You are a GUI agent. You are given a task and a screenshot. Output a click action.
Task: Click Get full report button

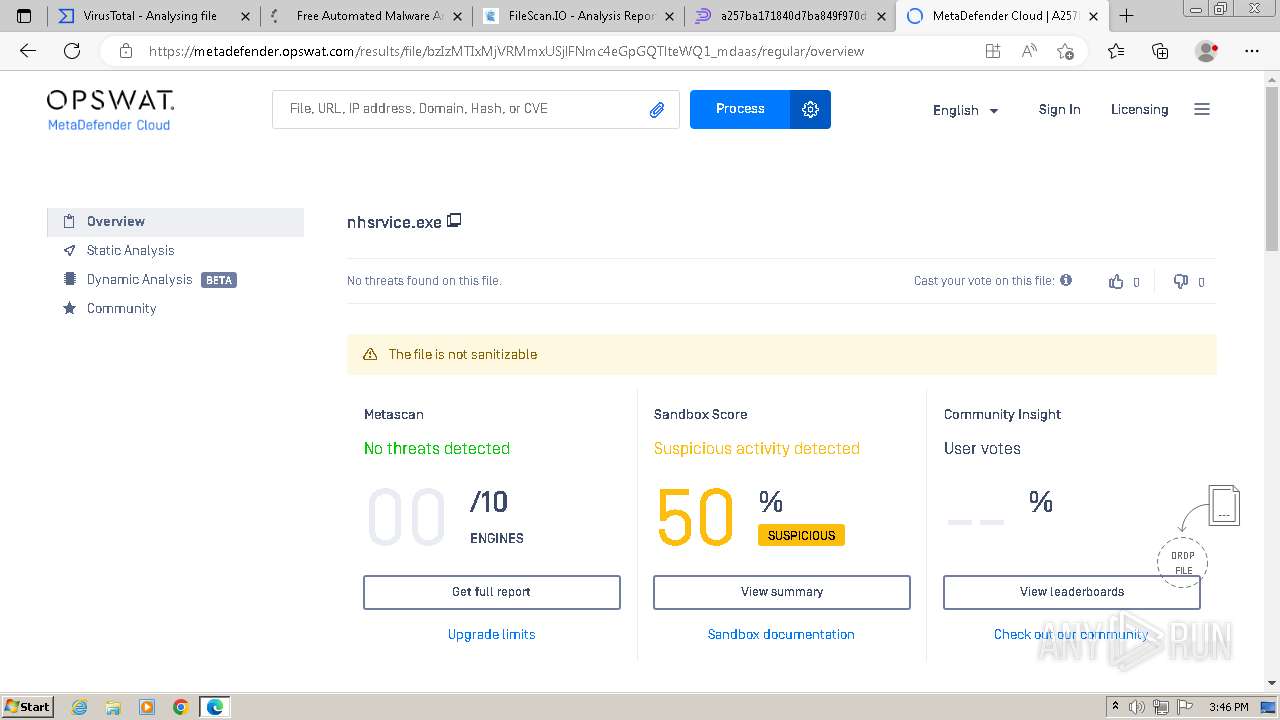pyautogui.click(x=492, y=592)
